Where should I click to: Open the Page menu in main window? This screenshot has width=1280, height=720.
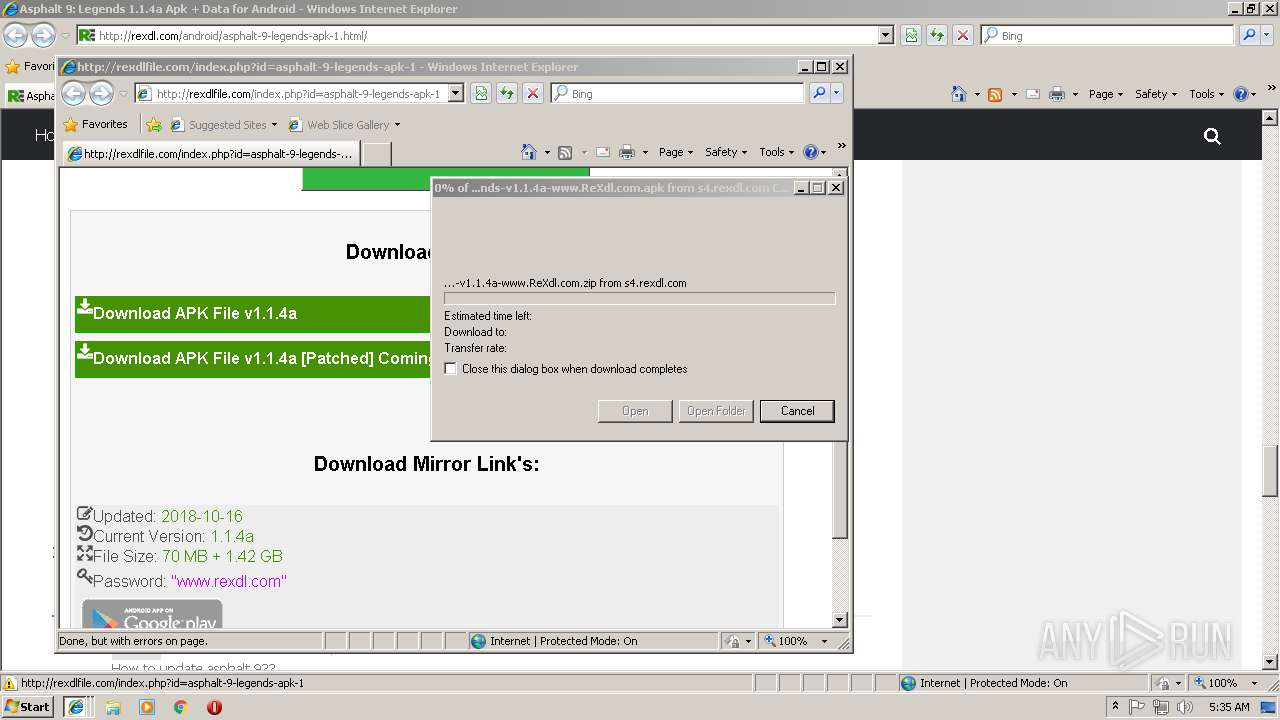point(1106,94)
